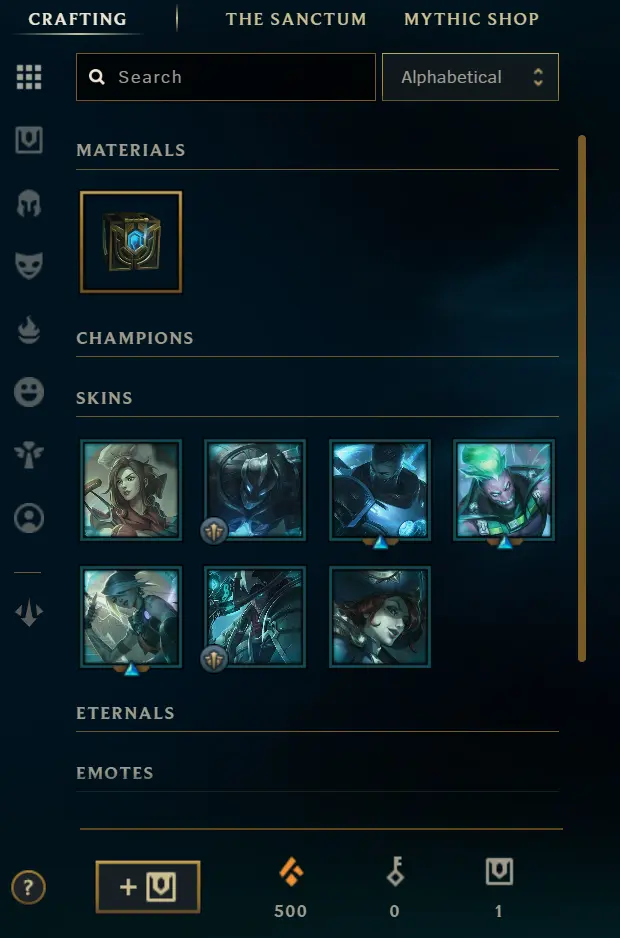Viewport: 620px width, 938px height.
Task: Select the green-haired skin shard
Action: 504,490
